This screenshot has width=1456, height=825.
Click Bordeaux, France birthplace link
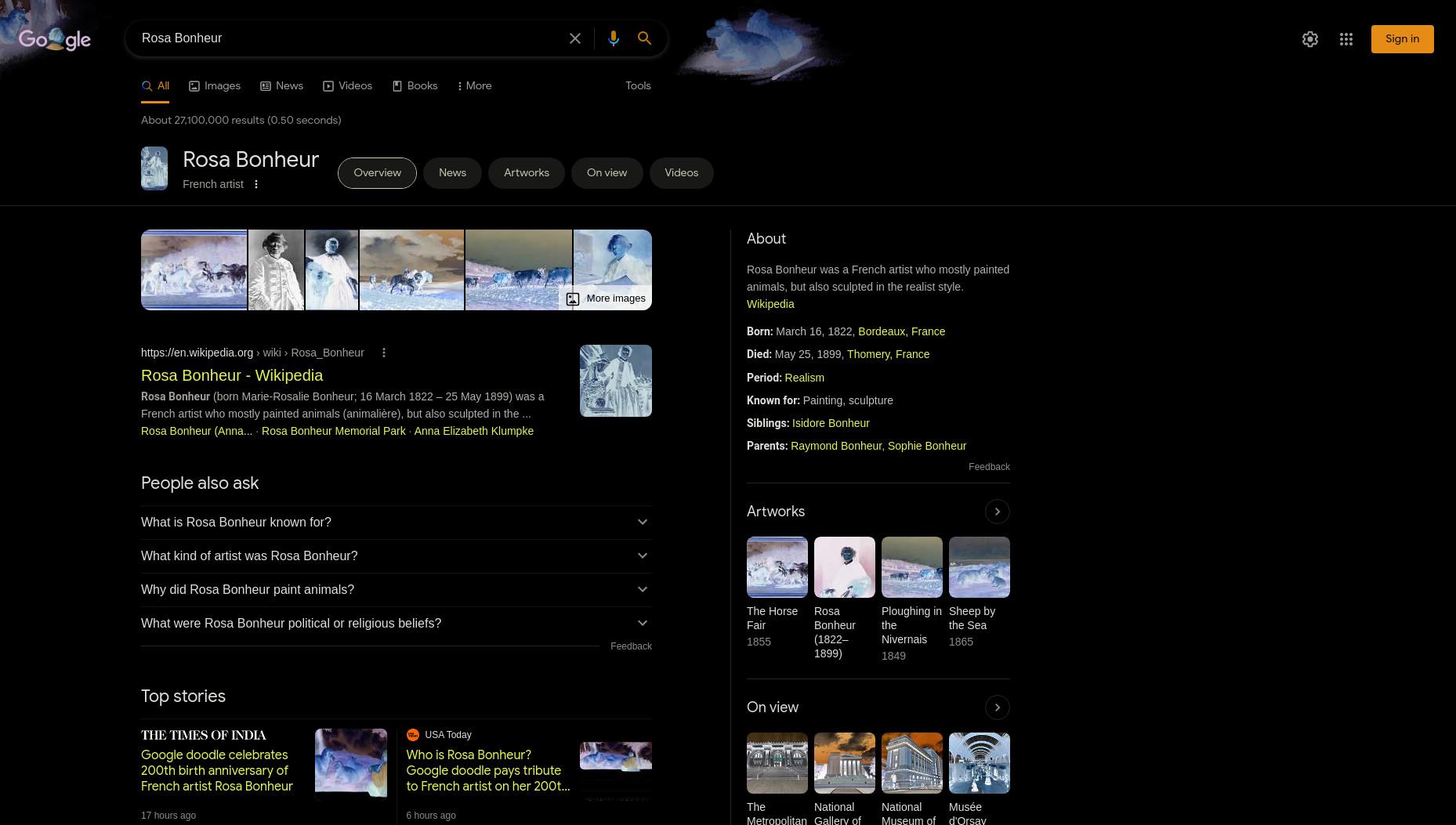[901, 331]
